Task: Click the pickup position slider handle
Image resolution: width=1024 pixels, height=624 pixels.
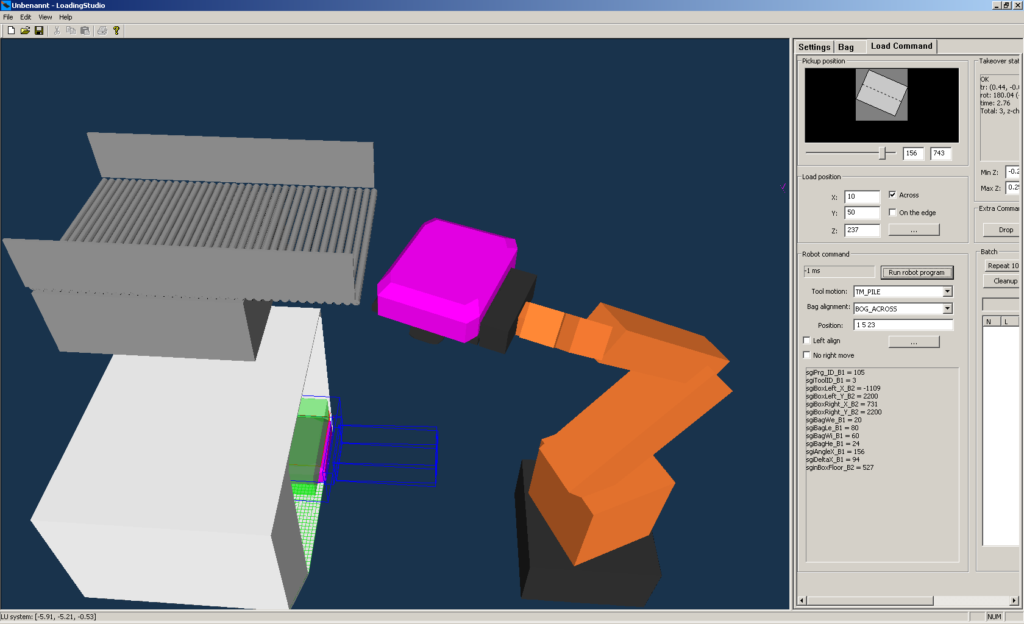Action: (x=882, y=153)
